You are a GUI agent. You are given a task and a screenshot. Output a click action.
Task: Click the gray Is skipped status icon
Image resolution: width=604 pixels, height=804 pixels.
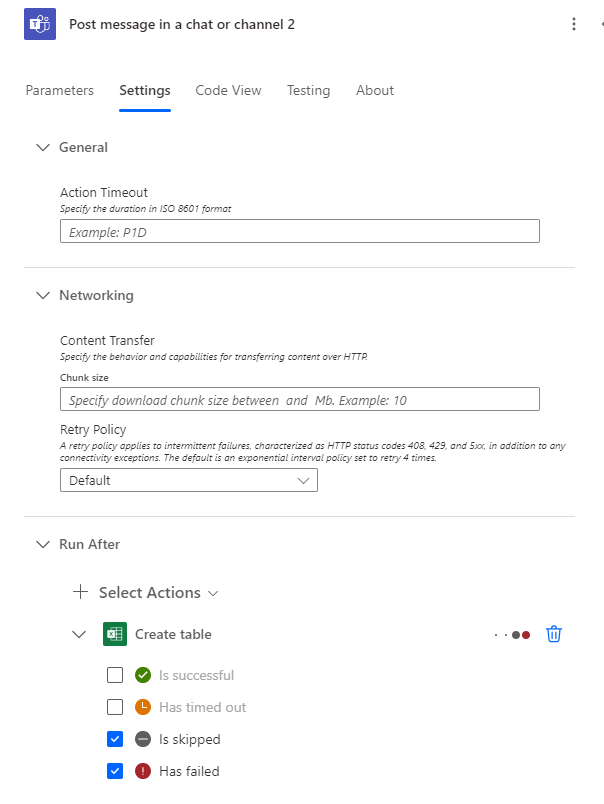coord(143,739)
